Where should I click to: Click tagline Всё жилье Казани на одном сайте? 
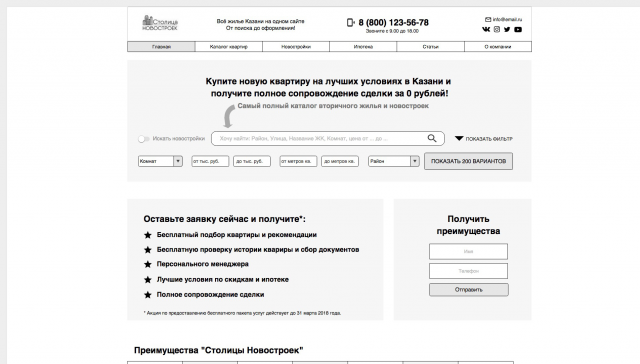point(260,21)
